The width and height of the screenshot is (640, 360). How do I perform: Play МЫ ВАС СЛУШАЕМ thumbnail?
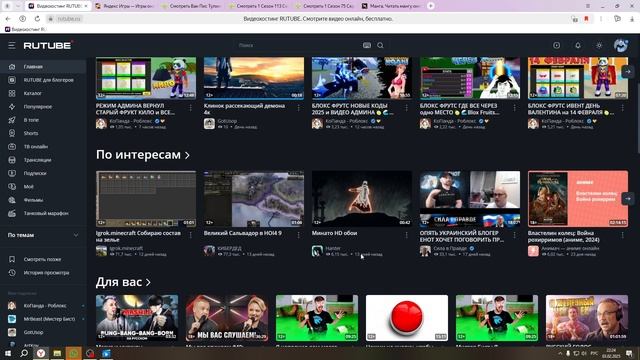(x=227, y=318)
